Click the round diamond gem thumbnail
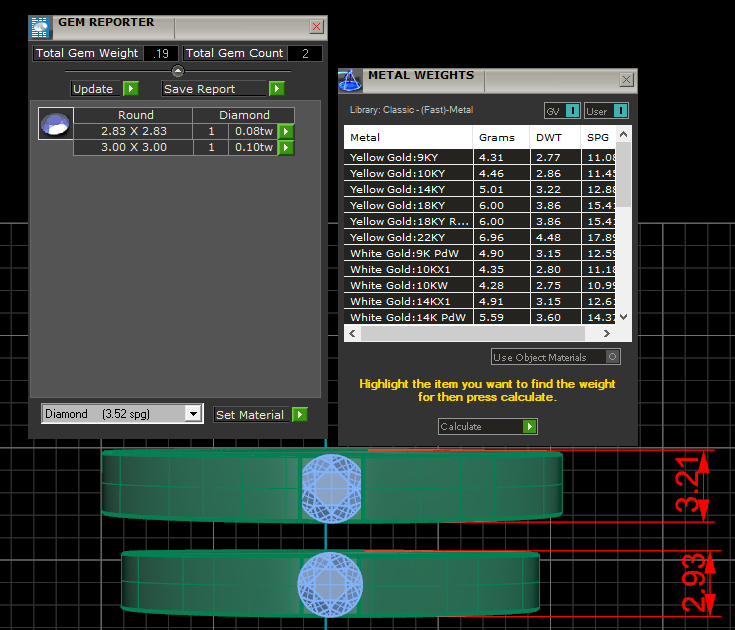The image size is (735, 630). click(55, 124)
